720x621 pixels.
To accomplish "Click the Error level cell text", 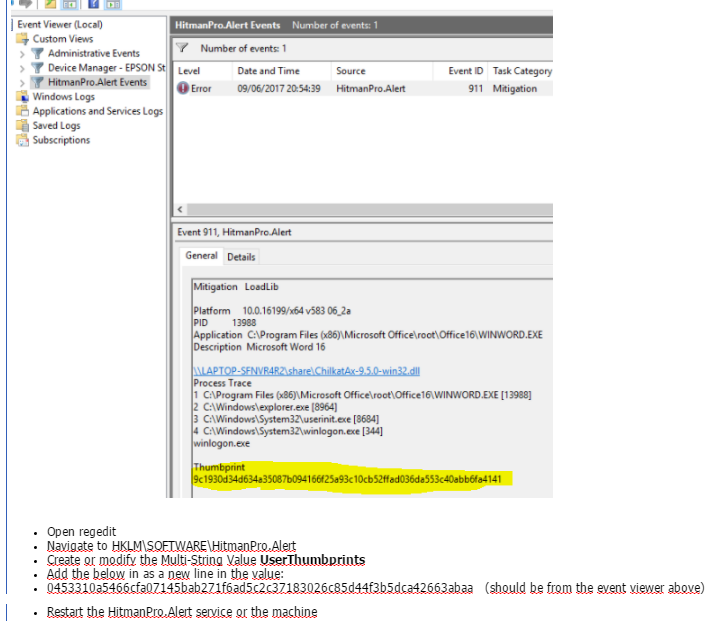I will point(201,88).
